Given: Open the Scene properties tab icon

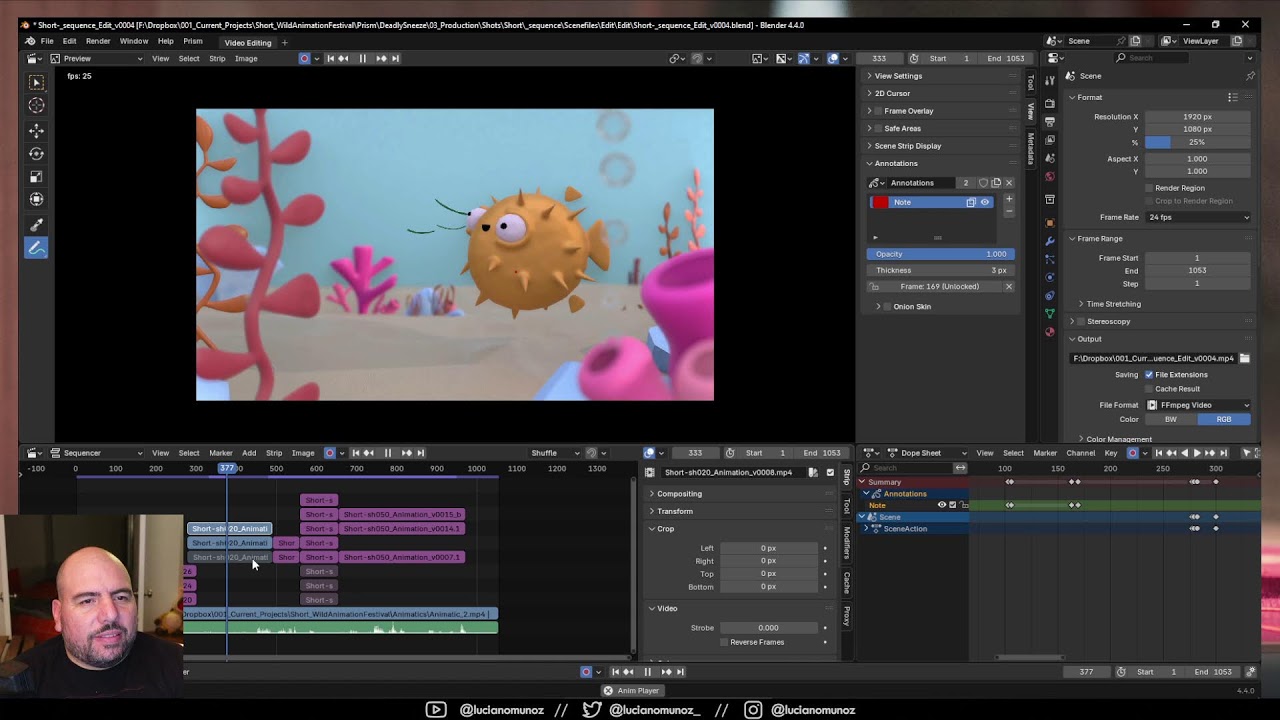Looking at the screenshot, I should coord(1050,158).
